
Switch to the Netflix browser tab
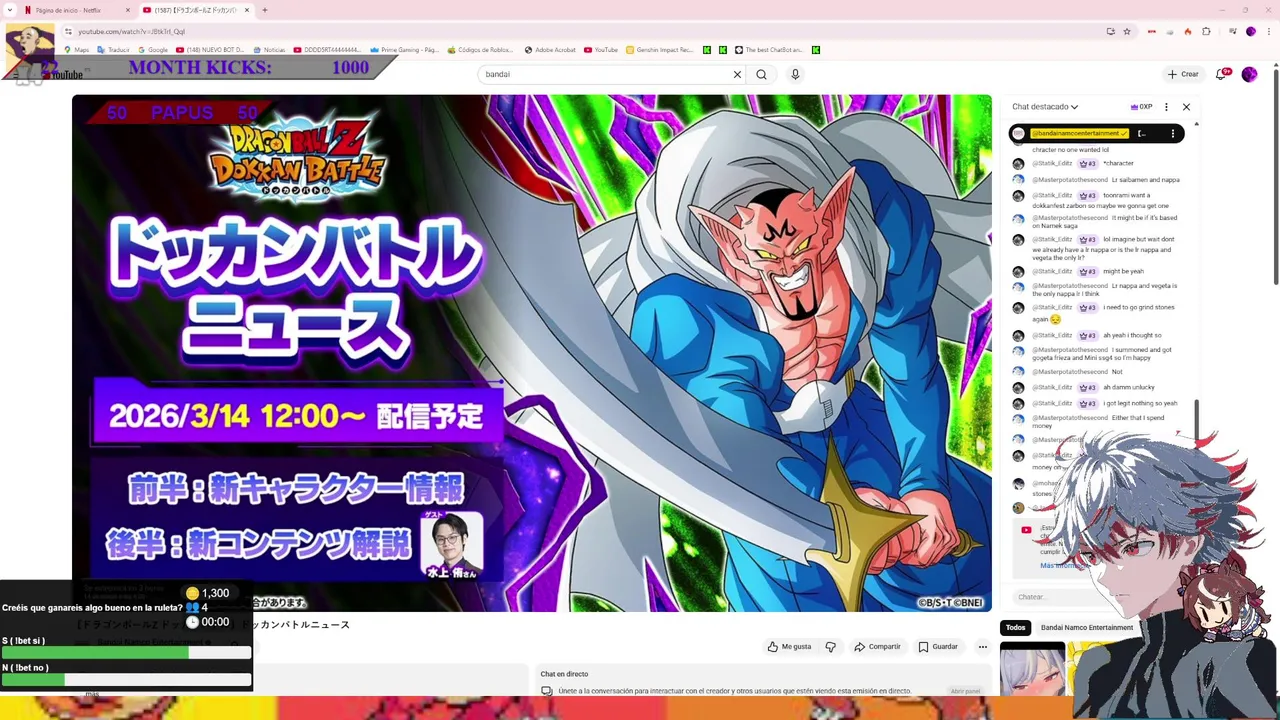point(75,10)
